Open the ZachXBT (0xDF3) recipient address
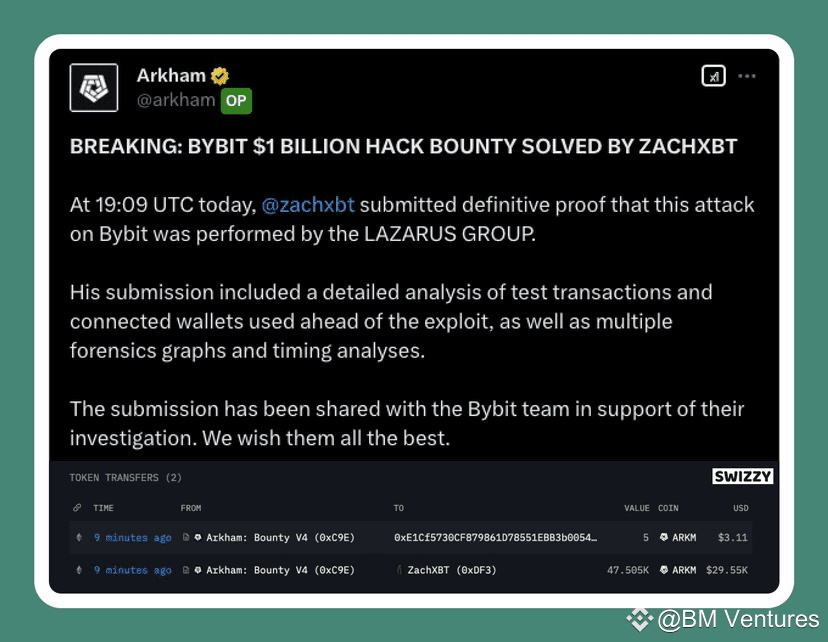828x642 pixels. (451, 570)
